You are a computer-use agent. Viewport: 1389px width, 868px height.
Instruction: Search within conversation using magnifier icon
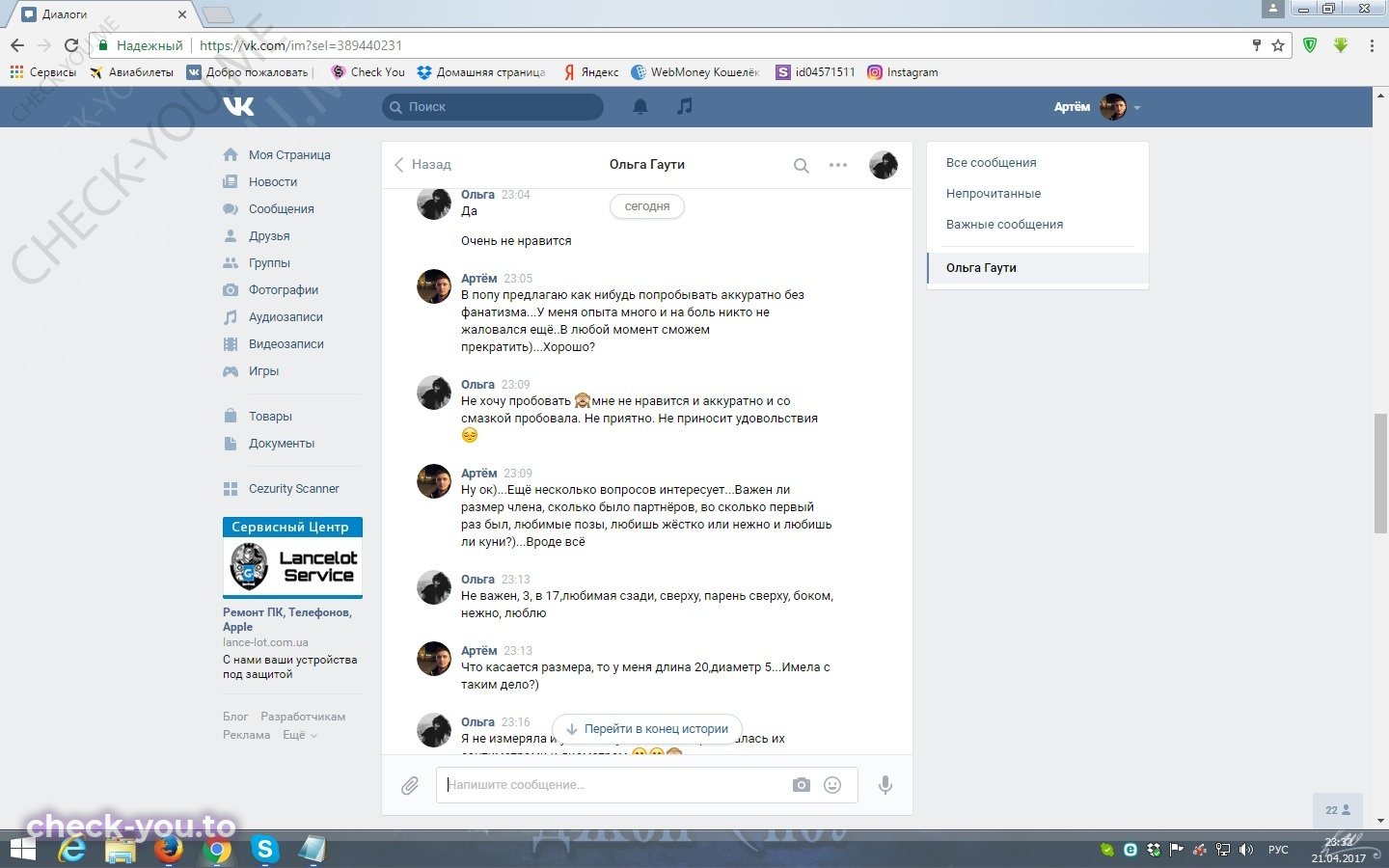click(x=801, y=165)
